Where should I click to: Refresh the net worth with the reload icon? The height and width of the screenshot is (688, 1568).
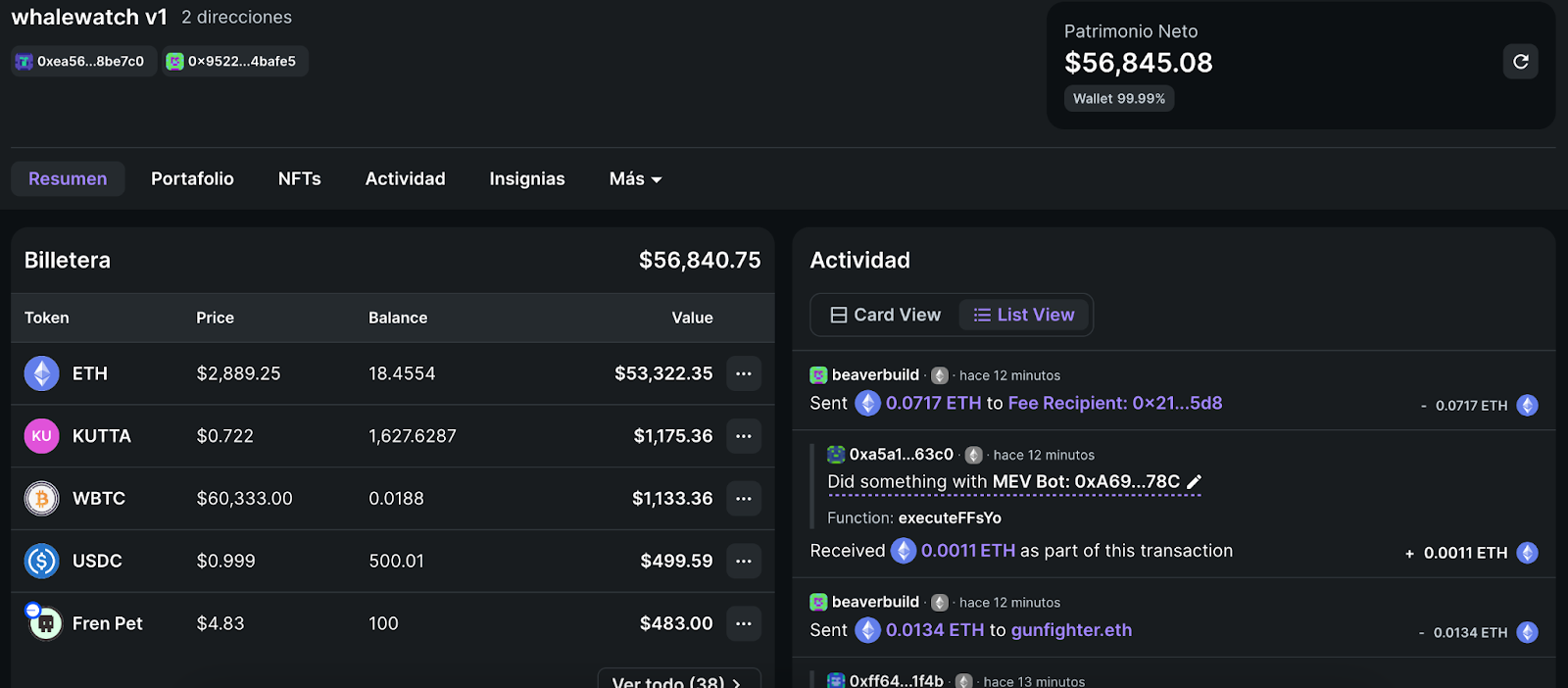point(1520,62)
